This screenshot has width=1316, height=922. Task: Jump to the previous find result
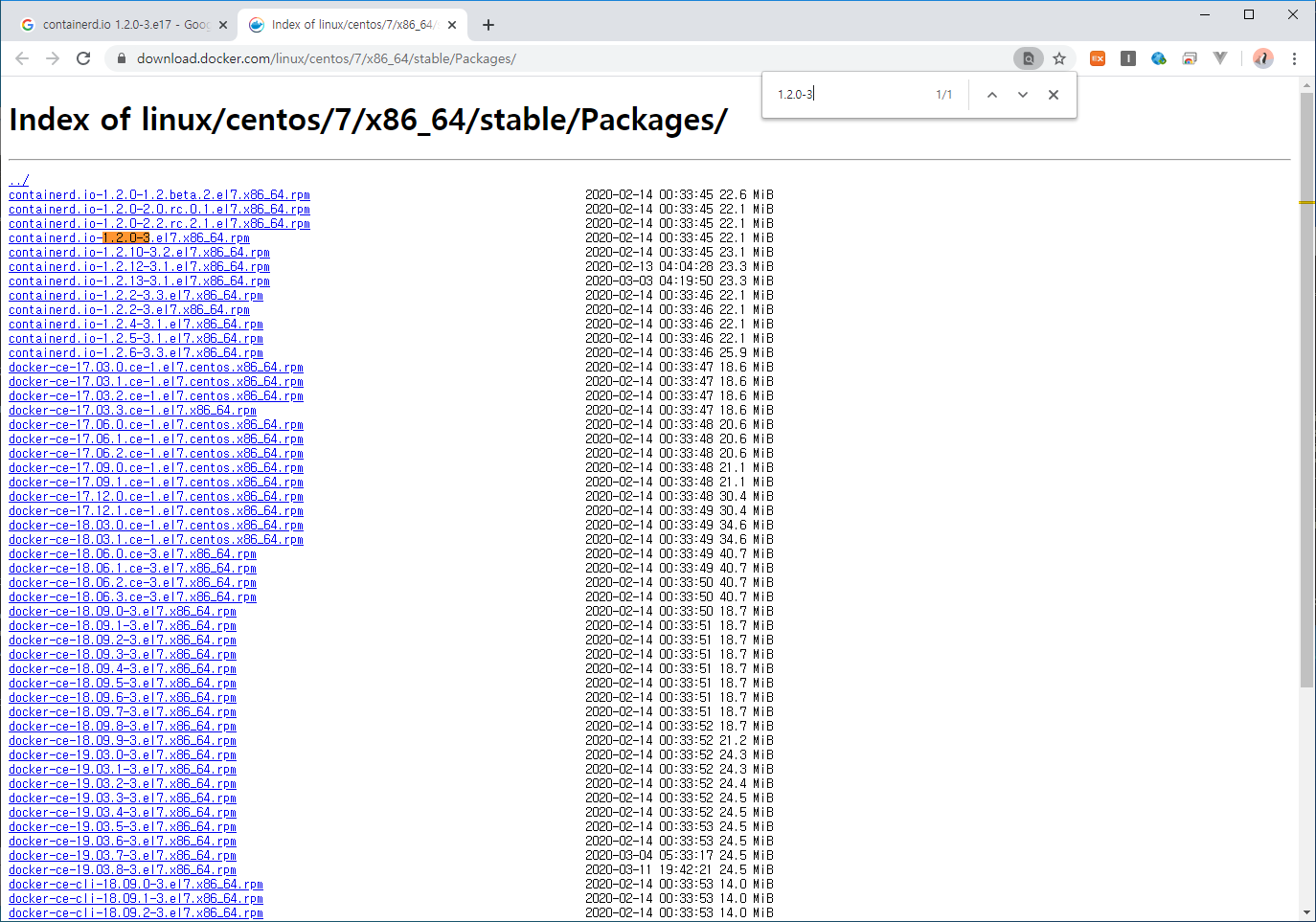(x=992, y=95)
